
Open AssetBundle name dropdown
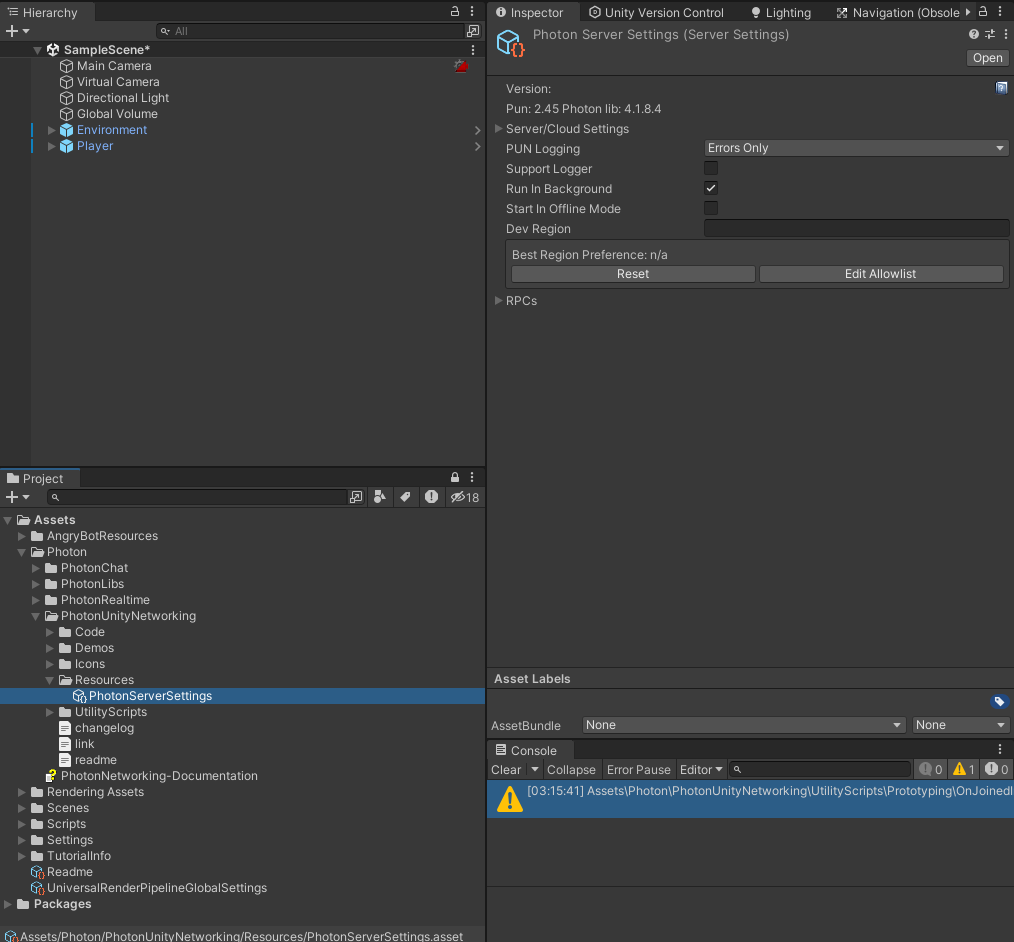[743, 725]
